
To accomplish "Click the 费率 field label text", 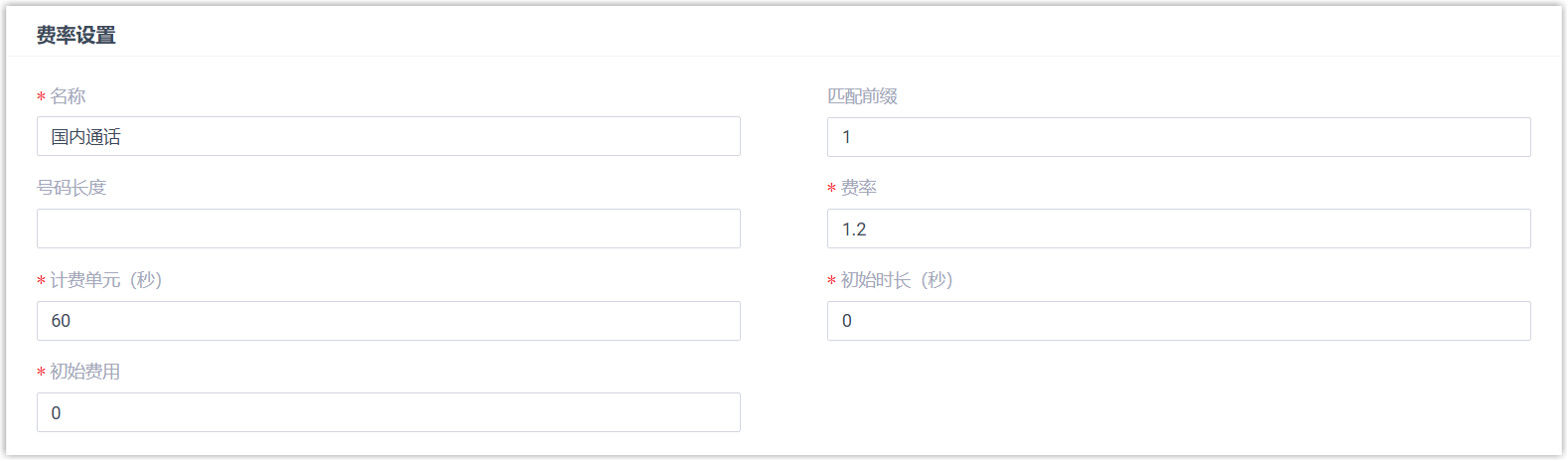I will (x=859, y=188).
